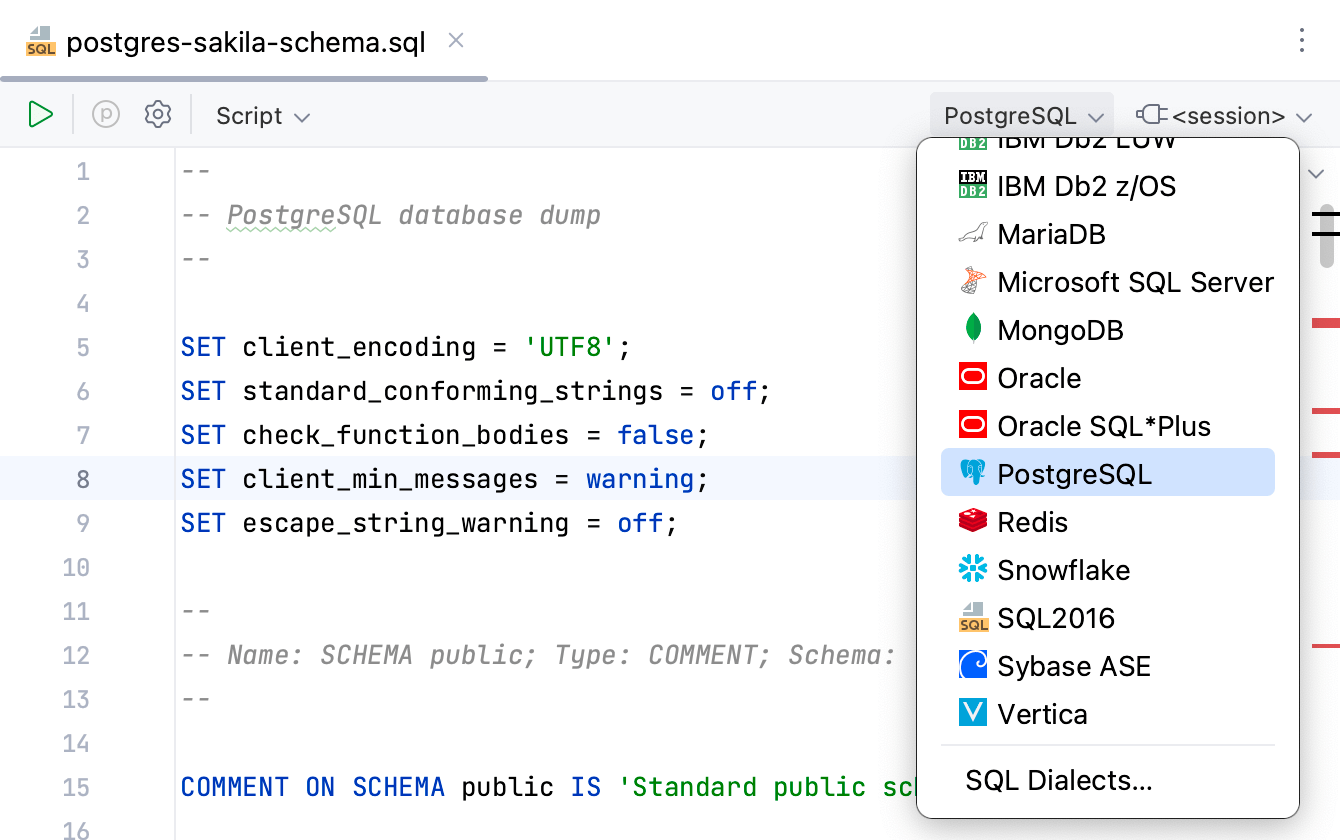Screen dimensions: 1340x840
Task: Click the Redis icon in the dialect list
Action: pyautogui.click(x=970, y=521)
